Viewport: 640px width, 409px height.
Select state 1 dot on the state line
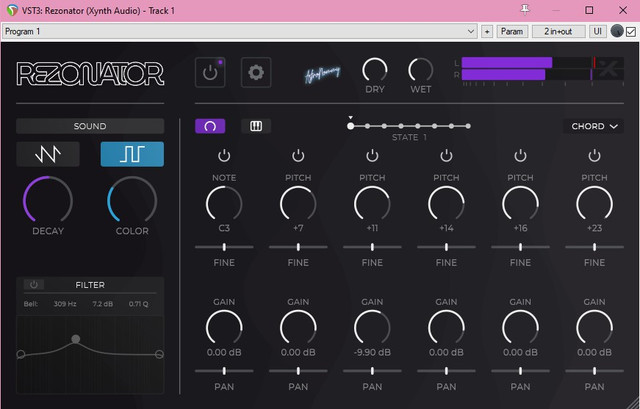click(351, 126)
